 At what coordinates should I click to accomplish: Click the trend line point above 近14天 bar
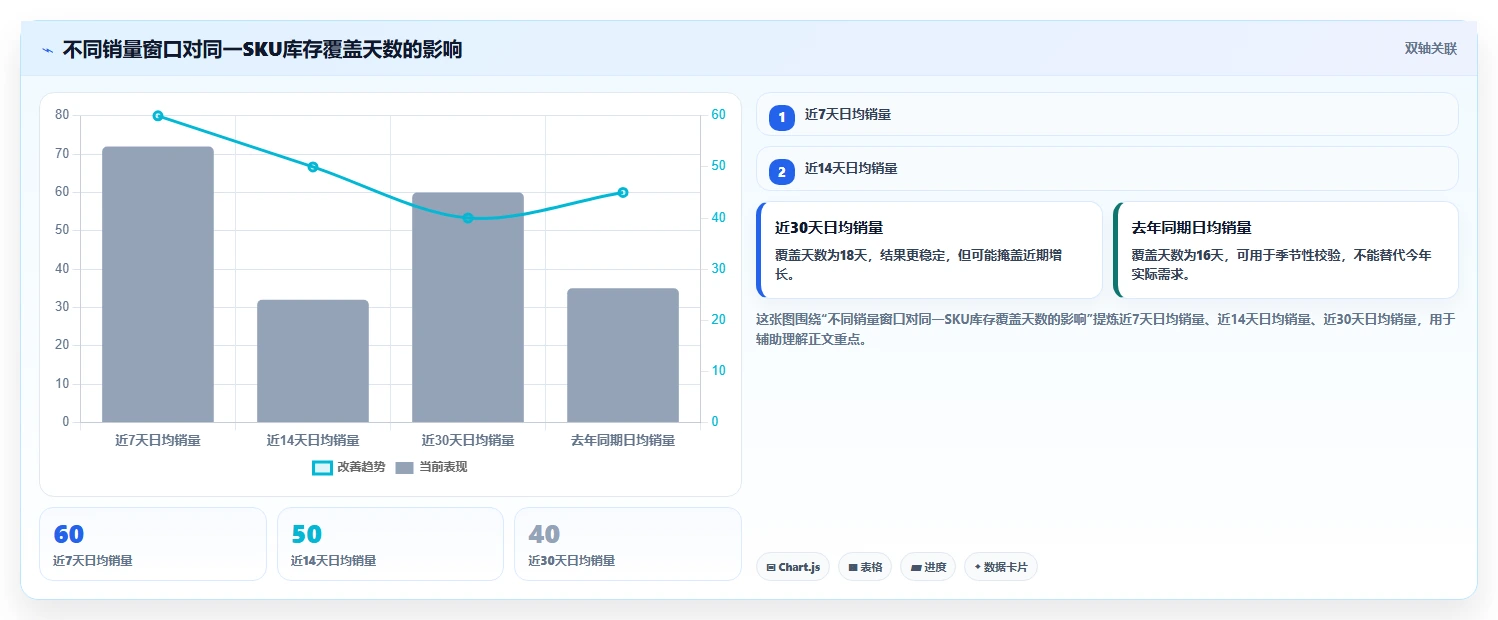point(313,167)
